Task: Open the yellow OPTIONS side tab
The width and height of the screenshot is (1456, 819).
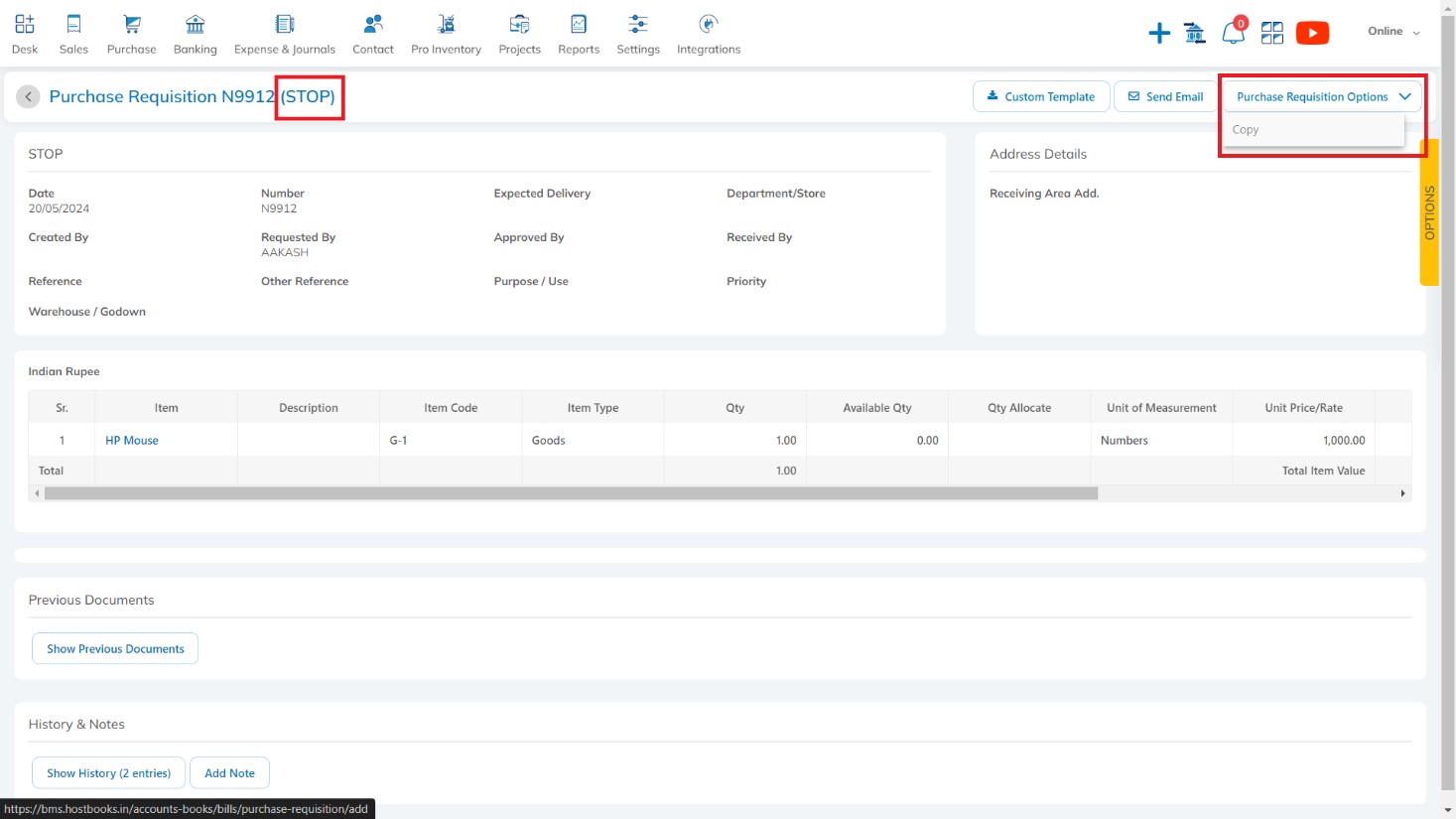Action: (1429, 212)
